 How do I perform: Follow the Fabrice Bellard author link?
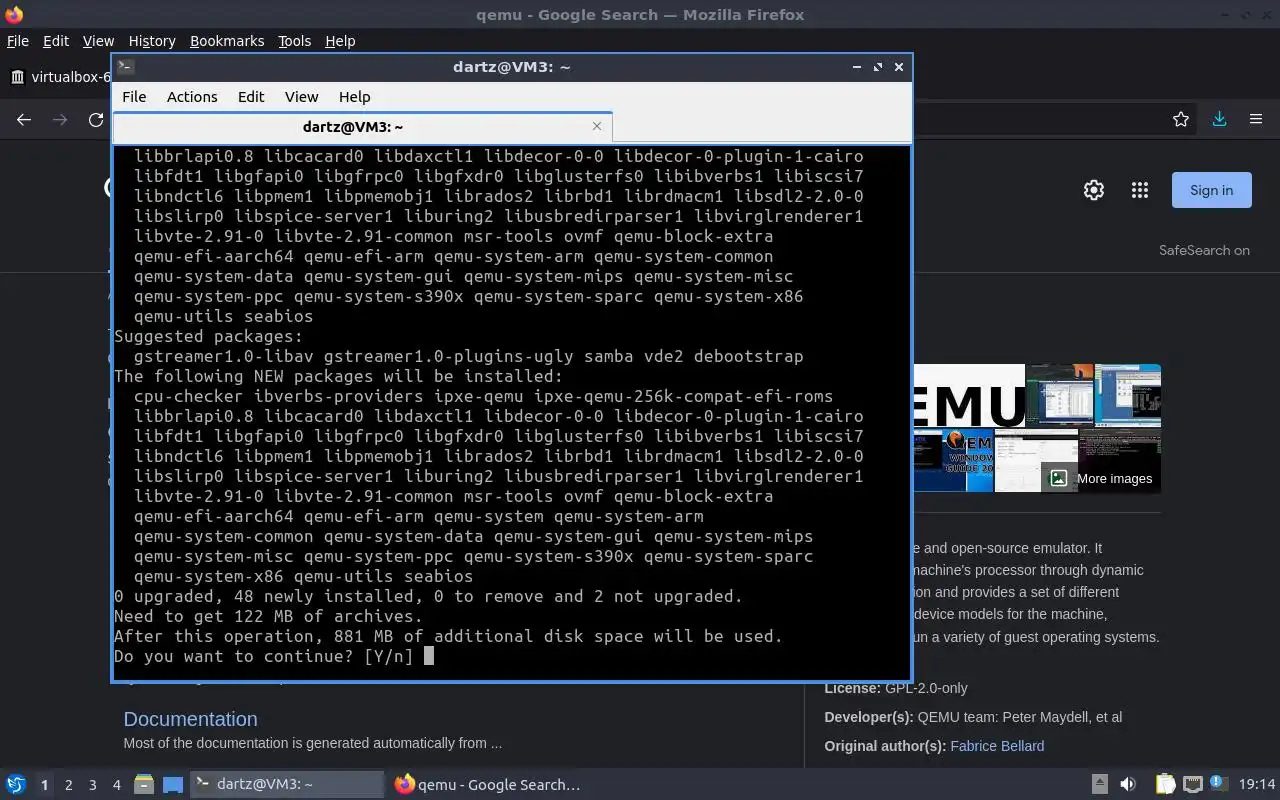(x=997, y=746)
